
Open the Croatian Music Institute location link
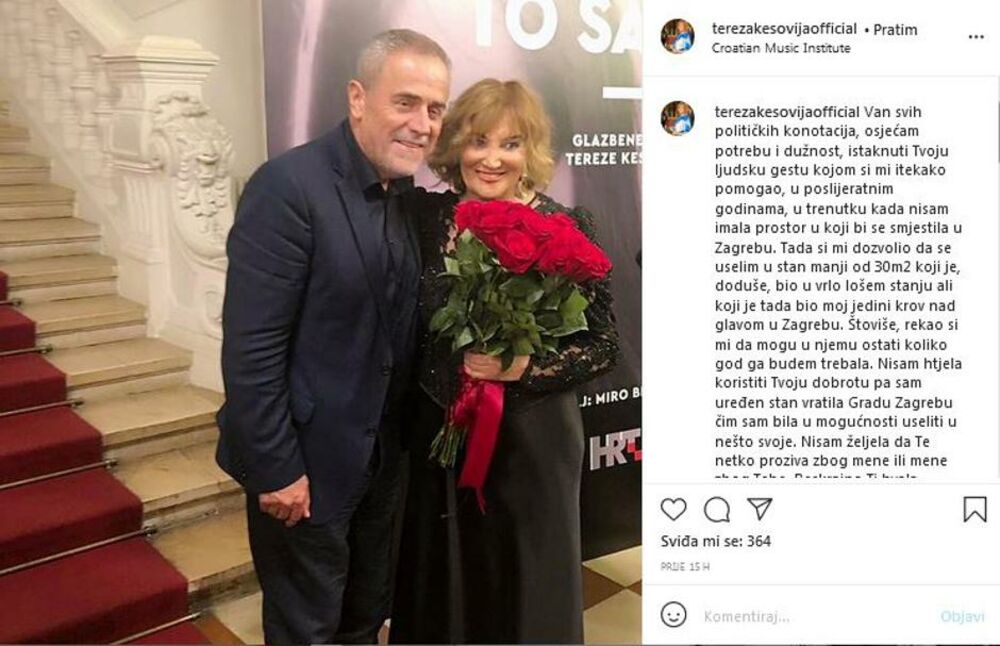(781, 48)
